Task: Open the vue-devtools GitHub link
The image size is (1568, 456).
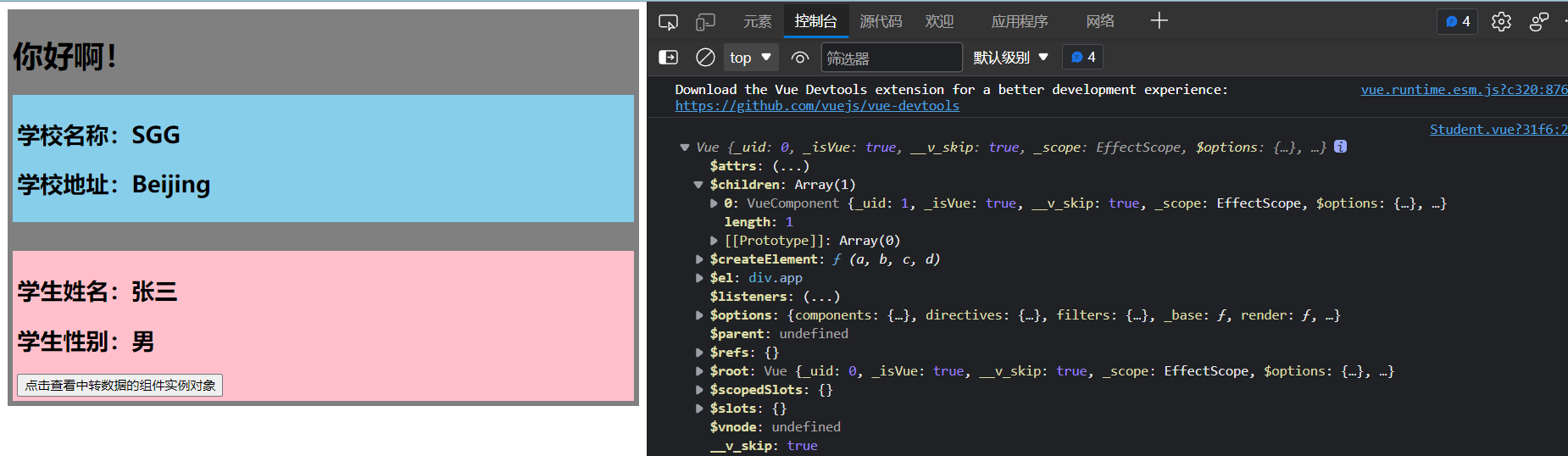Action: point(817,106)
